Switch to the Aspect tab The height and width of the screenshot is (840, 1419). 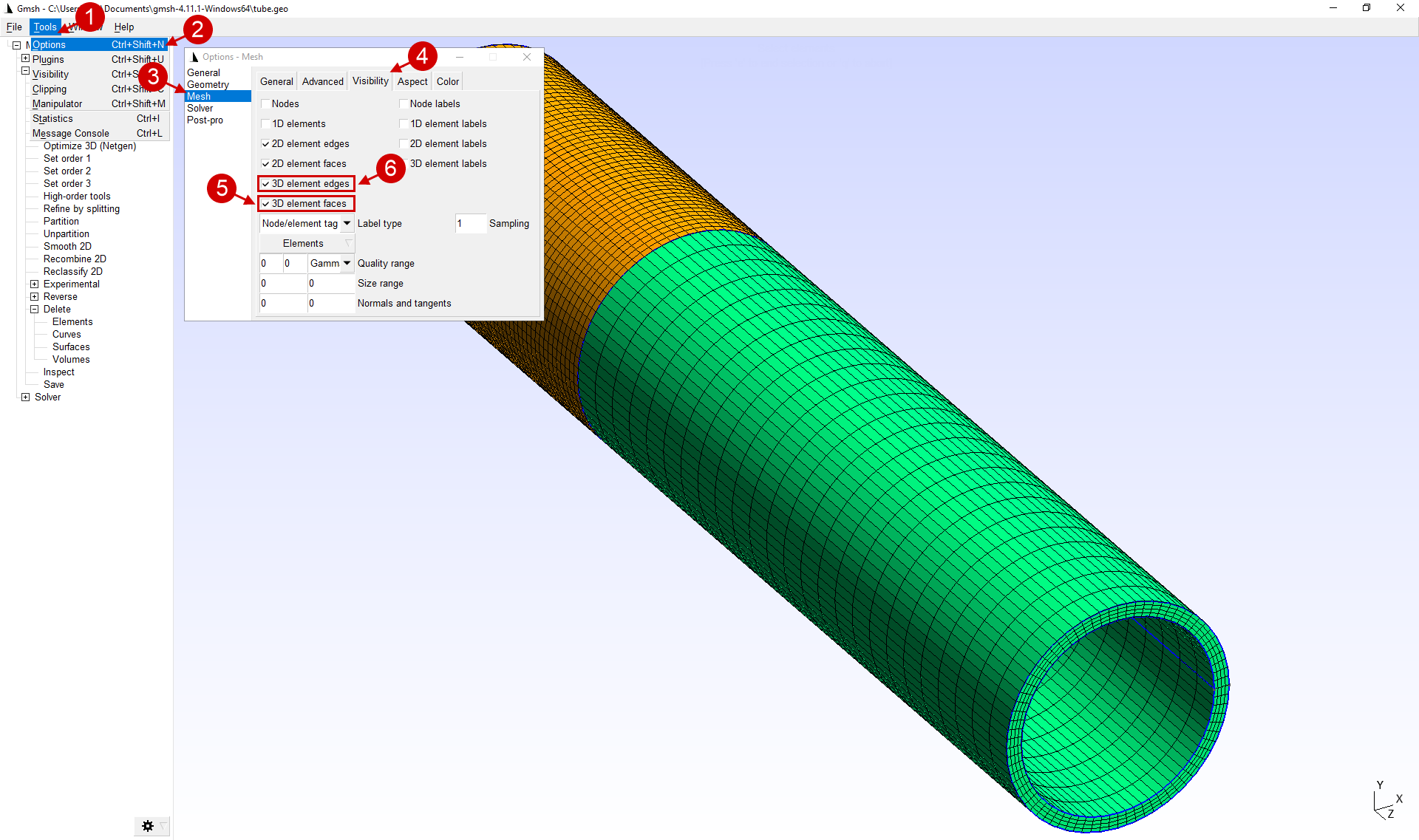412,81
